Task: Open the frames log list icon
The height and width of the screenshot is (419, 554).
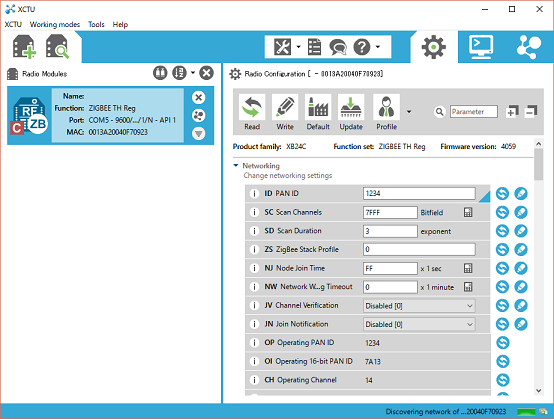Action: (x=314, y=47)
